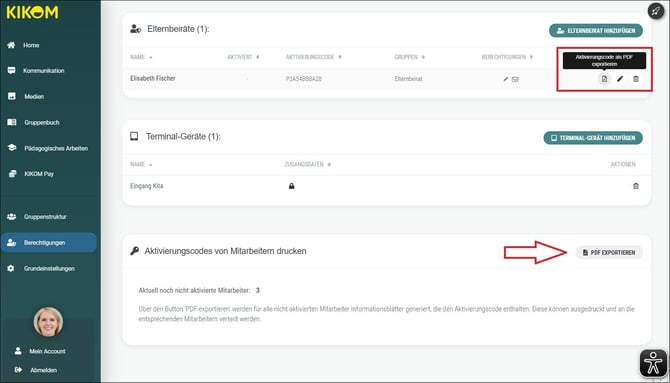Select Berechtigungen in sidebar
The image size is (670, 383).
(49, 242)
